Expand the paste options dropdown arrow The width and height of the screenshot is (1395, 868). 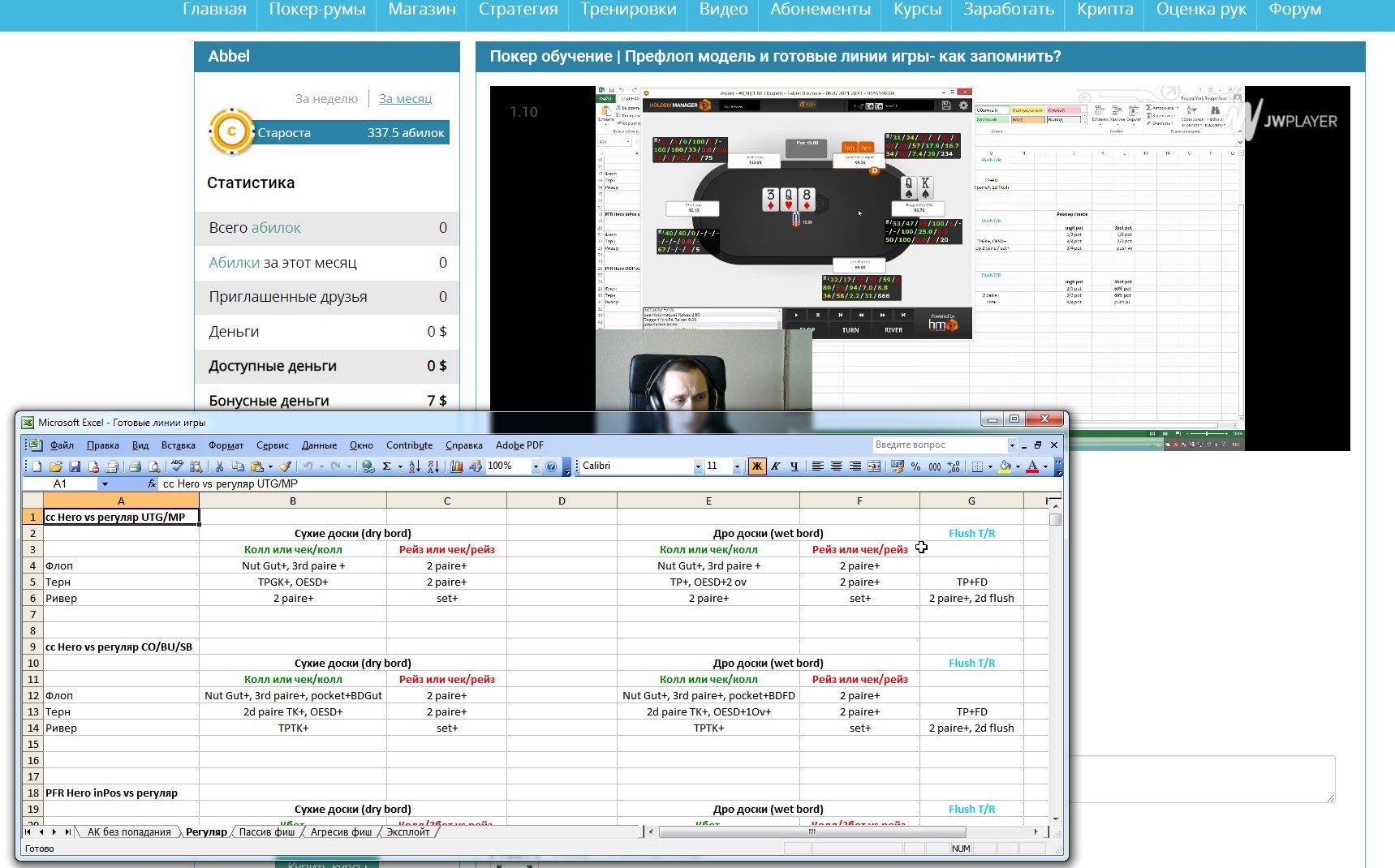click(x=270, y=466)
